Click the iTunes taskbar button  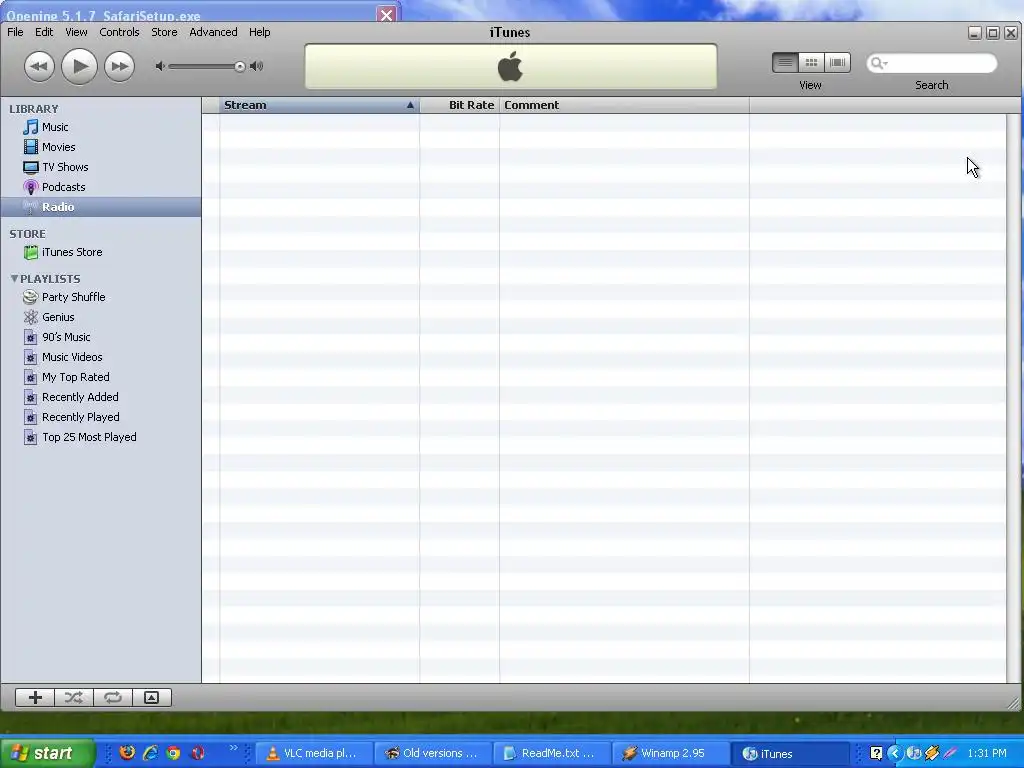pos(790,754)
